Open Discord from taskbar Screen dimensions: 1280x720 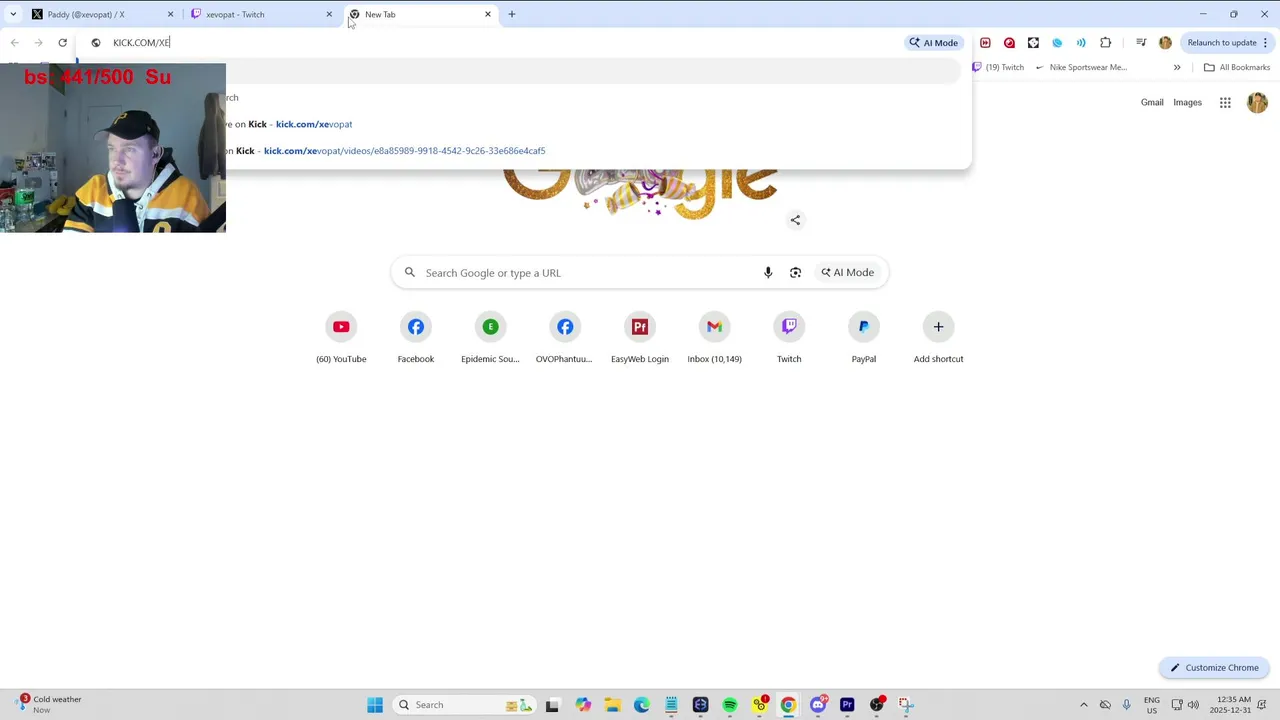pyautogui.click(x=818, y=705)
